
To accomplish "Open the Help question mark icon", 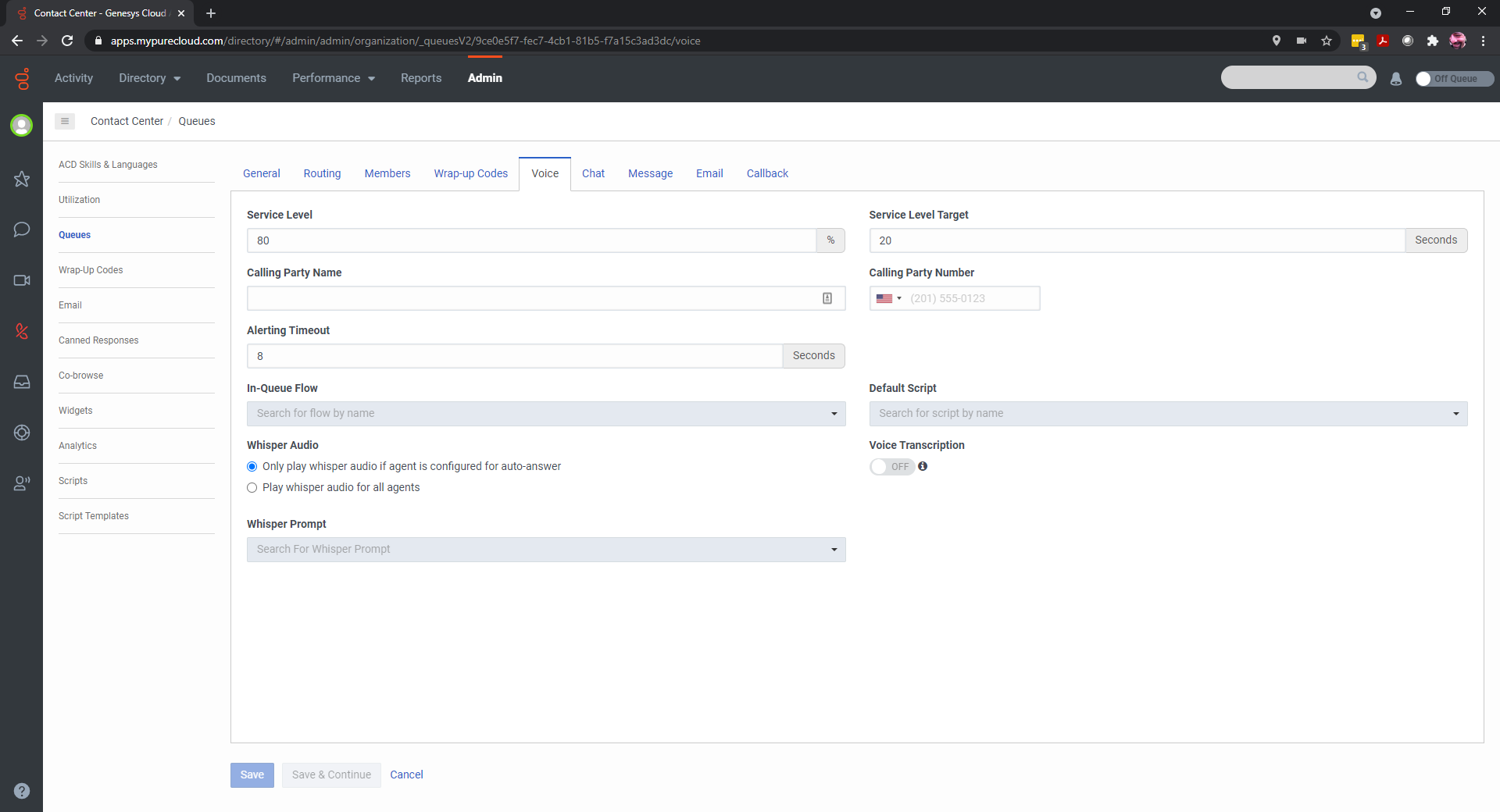I will point(22,790).
